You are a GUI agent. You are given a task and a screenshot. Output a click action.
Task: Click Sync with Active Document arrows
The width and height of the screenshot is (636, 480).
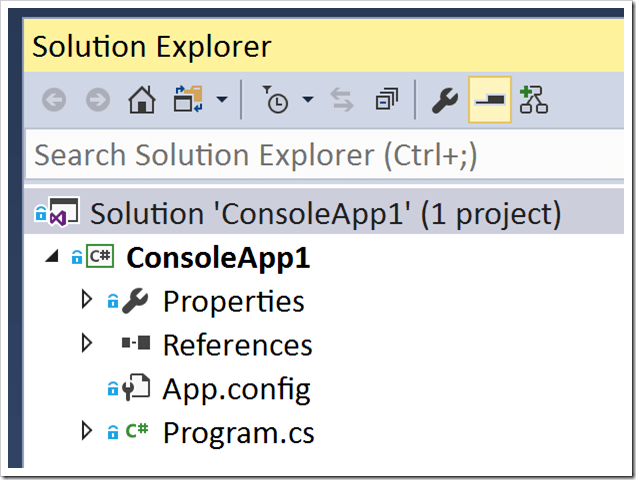coord(342,100)
